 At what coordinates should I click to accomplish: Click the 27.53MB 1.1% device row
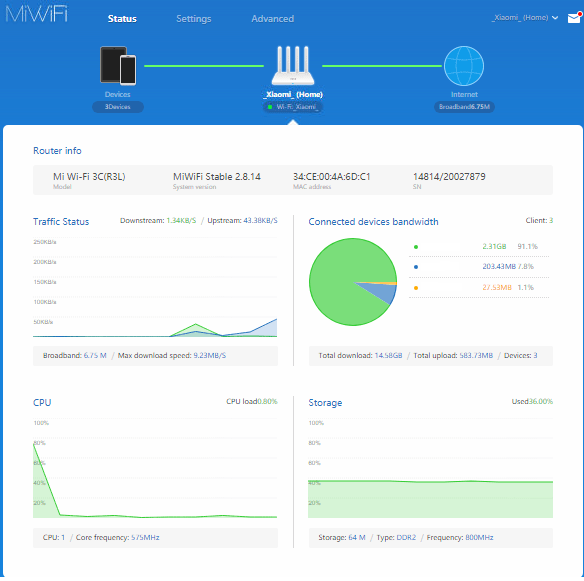[x=479, y=288]
